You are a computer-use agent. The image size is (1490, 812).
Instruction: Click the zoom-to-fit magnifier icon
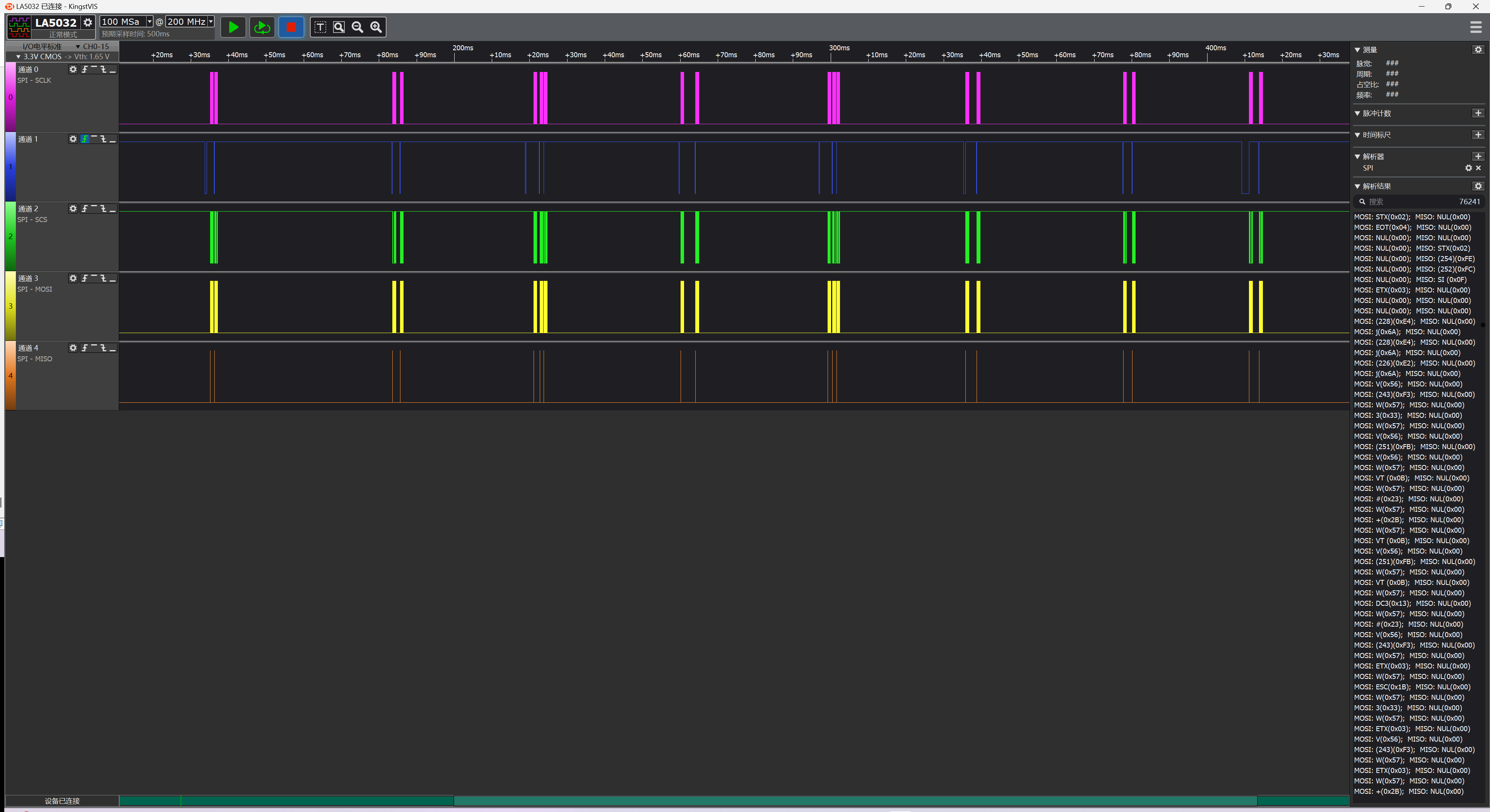339,27
